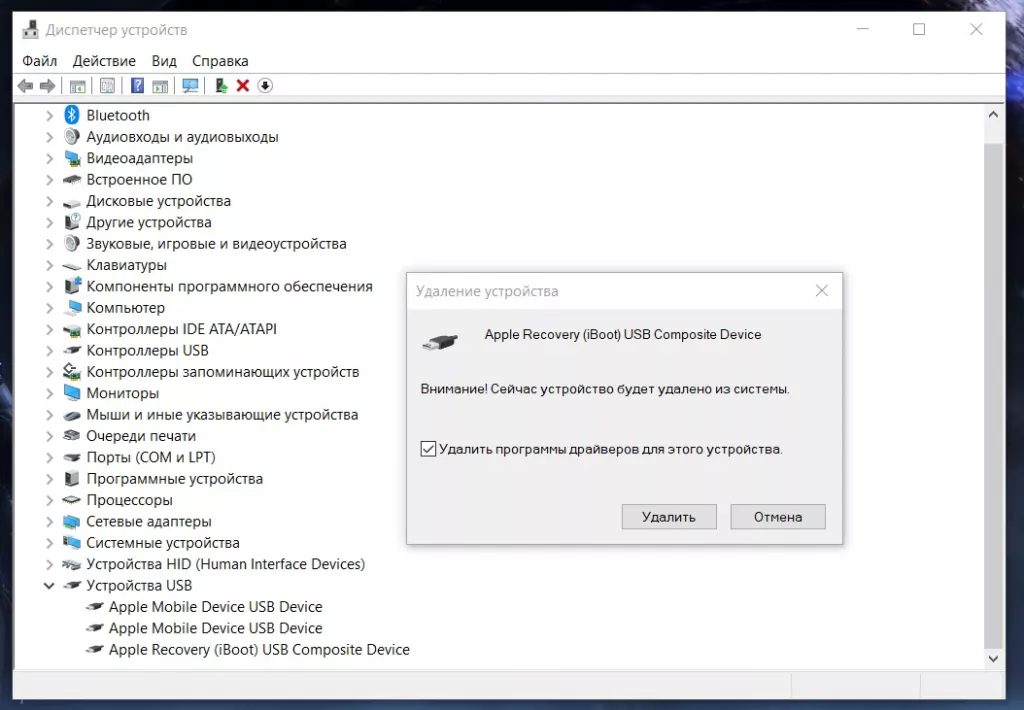Click Scan for hardware changes monitor icon
Image resolution: width=1024 pixels, height=710 pixels.
coord(190,86)
